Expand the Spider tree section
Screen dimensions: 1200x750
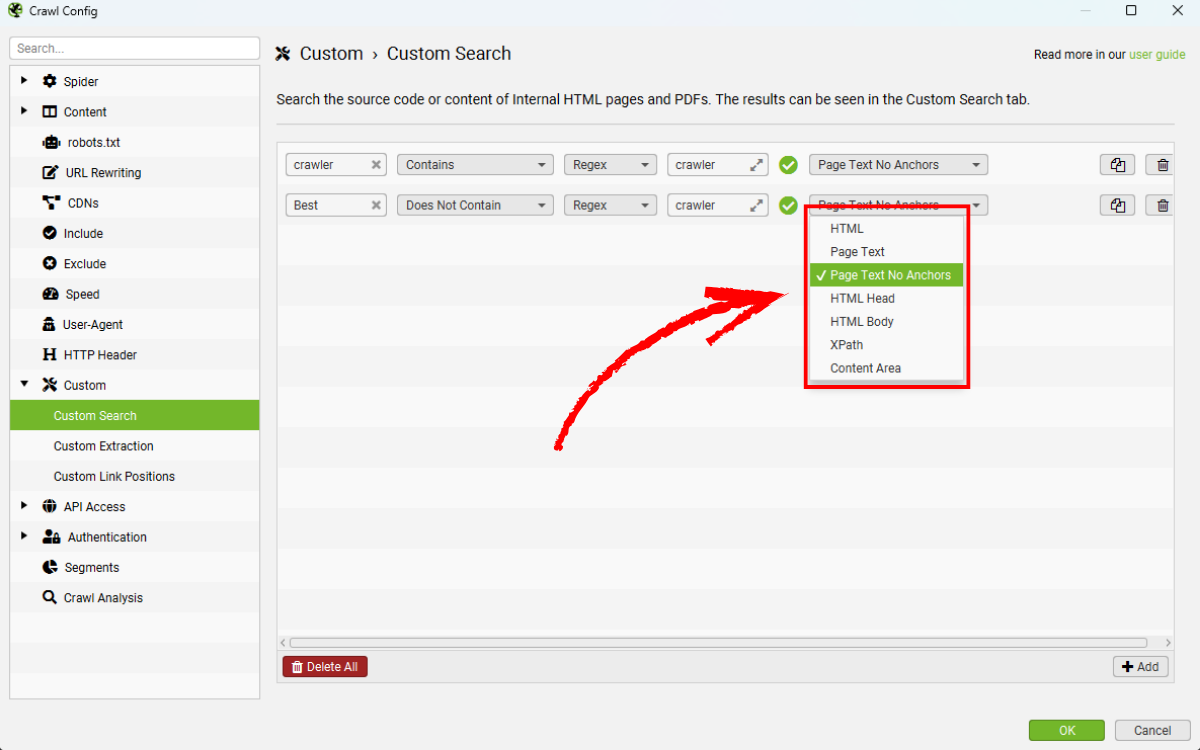click(x=24, y=81)
